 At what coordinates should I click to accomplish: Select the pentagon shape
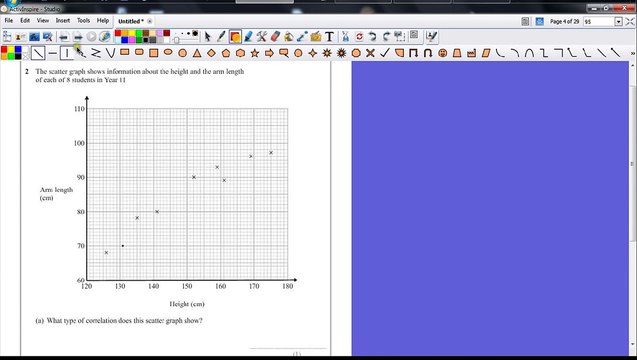point(226,53)
